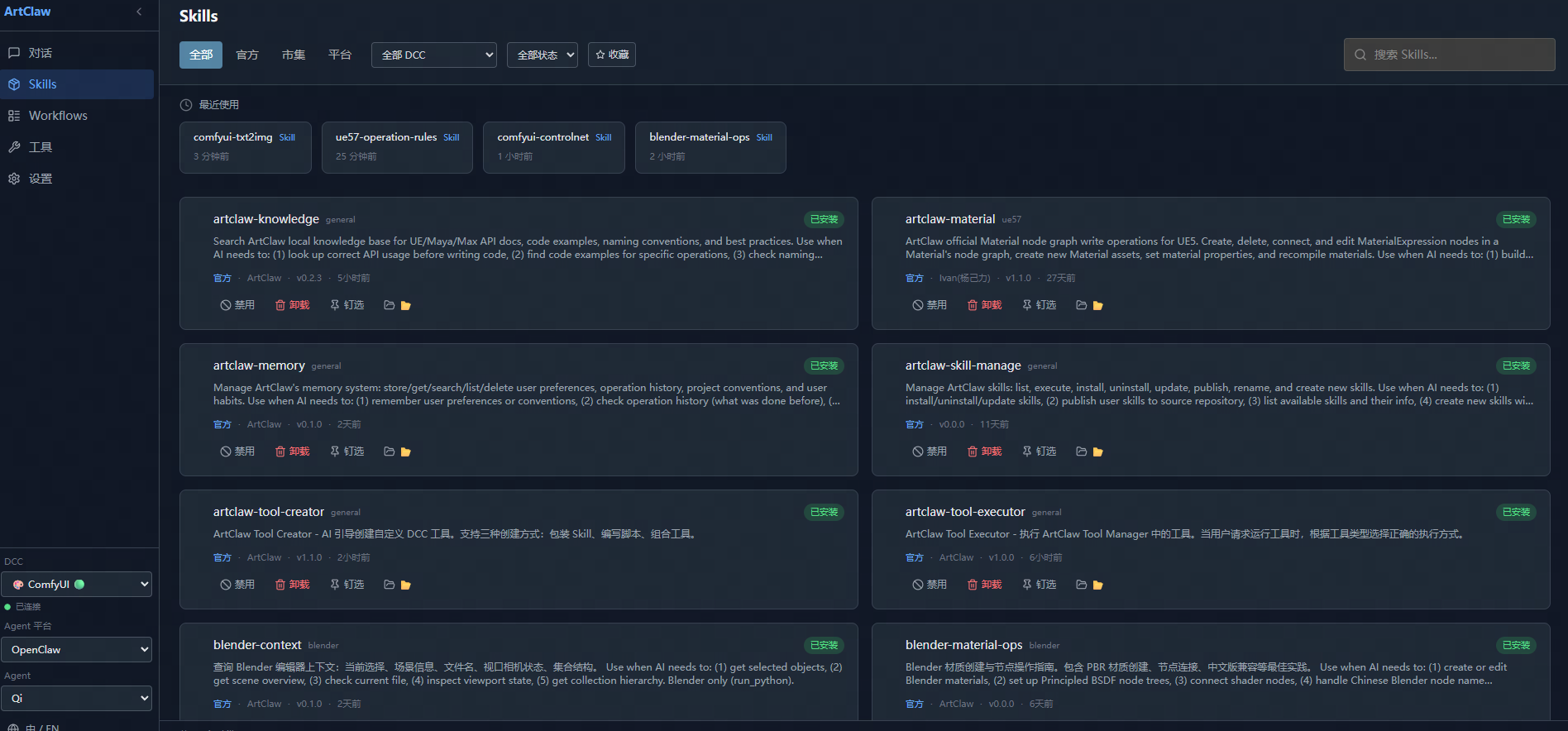
Task: Open the 对话 chat page from sidebar
Action: [77, 53]
